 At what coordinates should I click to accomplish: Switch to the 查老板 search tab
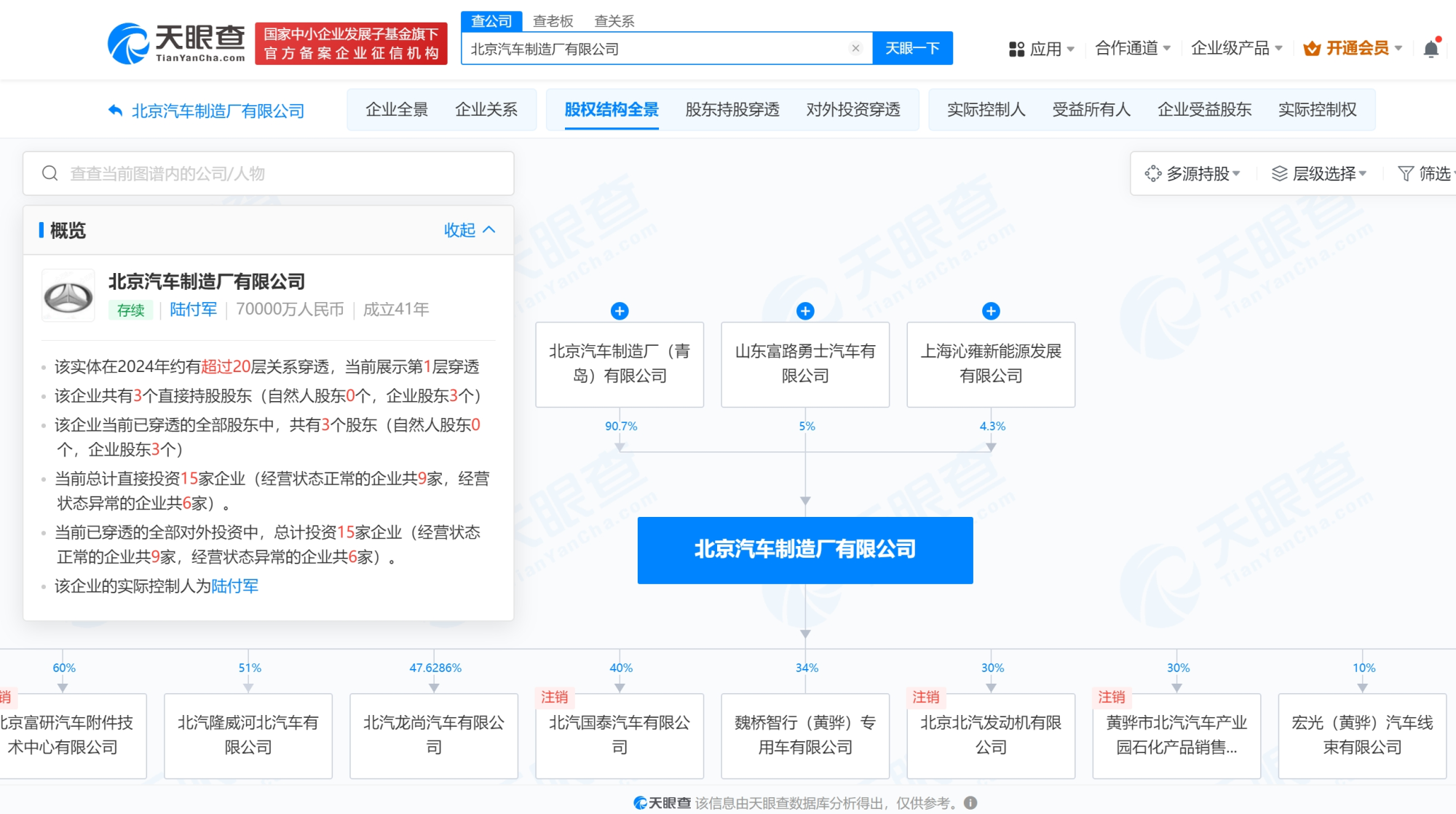(553, 21)
